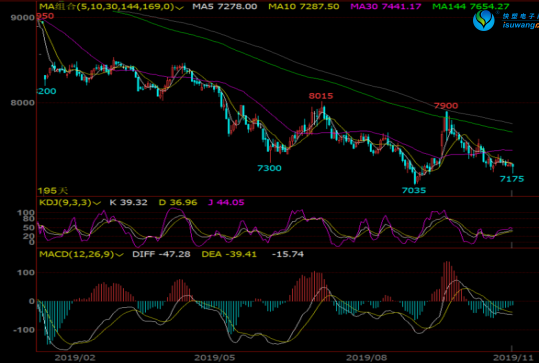This screenshot has height=363, width=539.
Task: Click the MA144 7654.27 value
Action: (471, 6)
